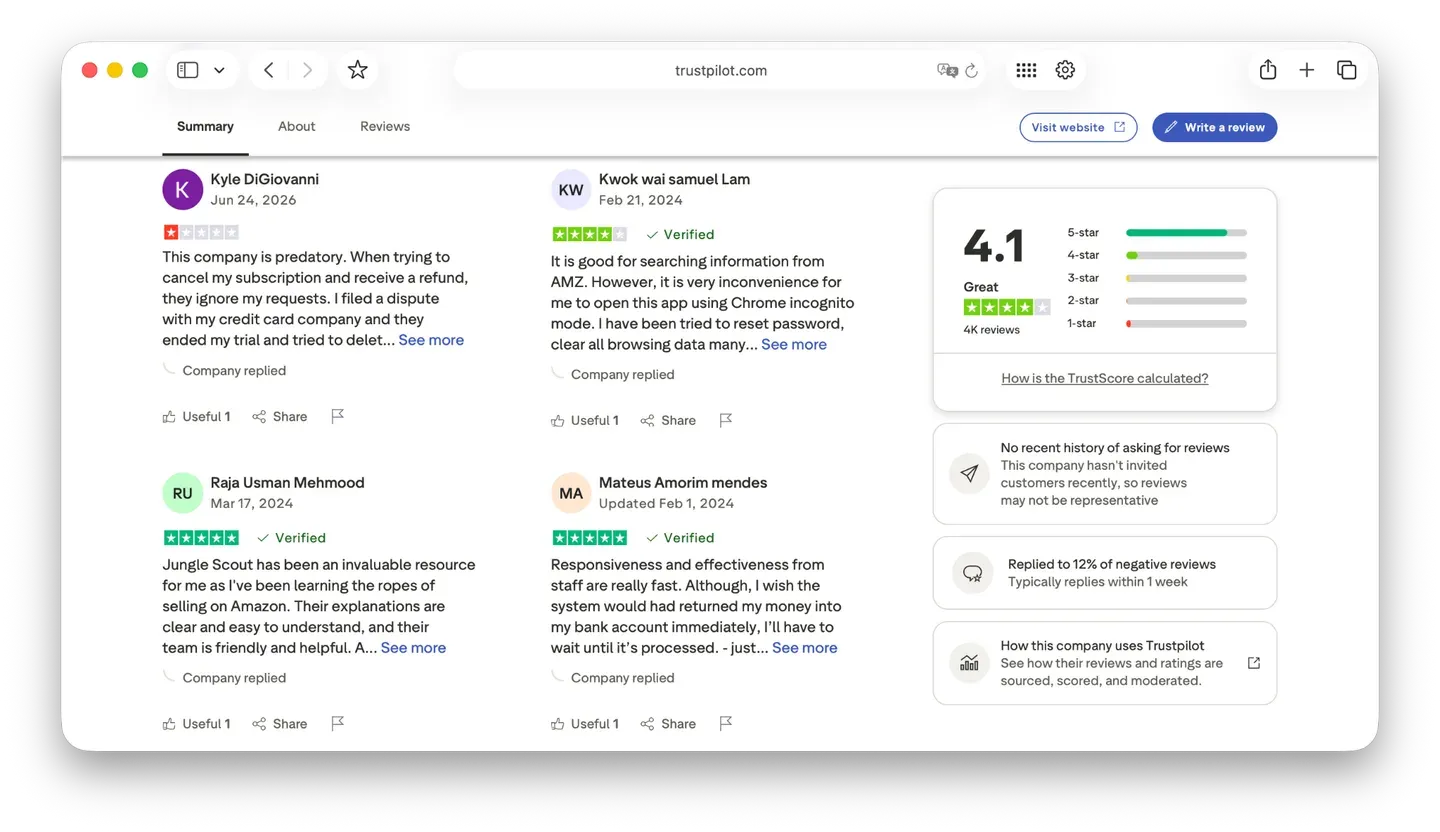The width and height of the screenshot is (1440, 832).
Task: Open How this company uses Trustpilot card
Action: (1104, 663)
